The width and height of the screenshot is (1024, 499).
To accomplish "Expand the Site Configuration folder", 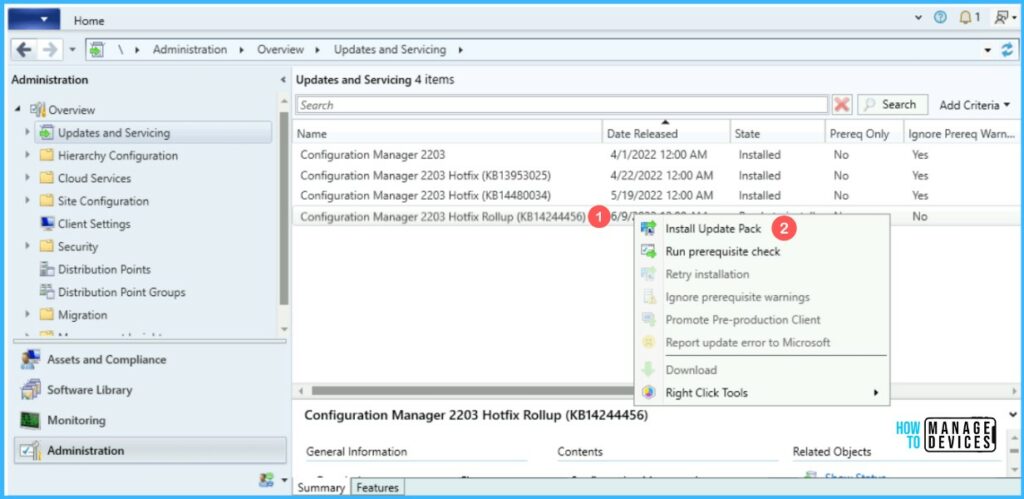I will point(27,201).
